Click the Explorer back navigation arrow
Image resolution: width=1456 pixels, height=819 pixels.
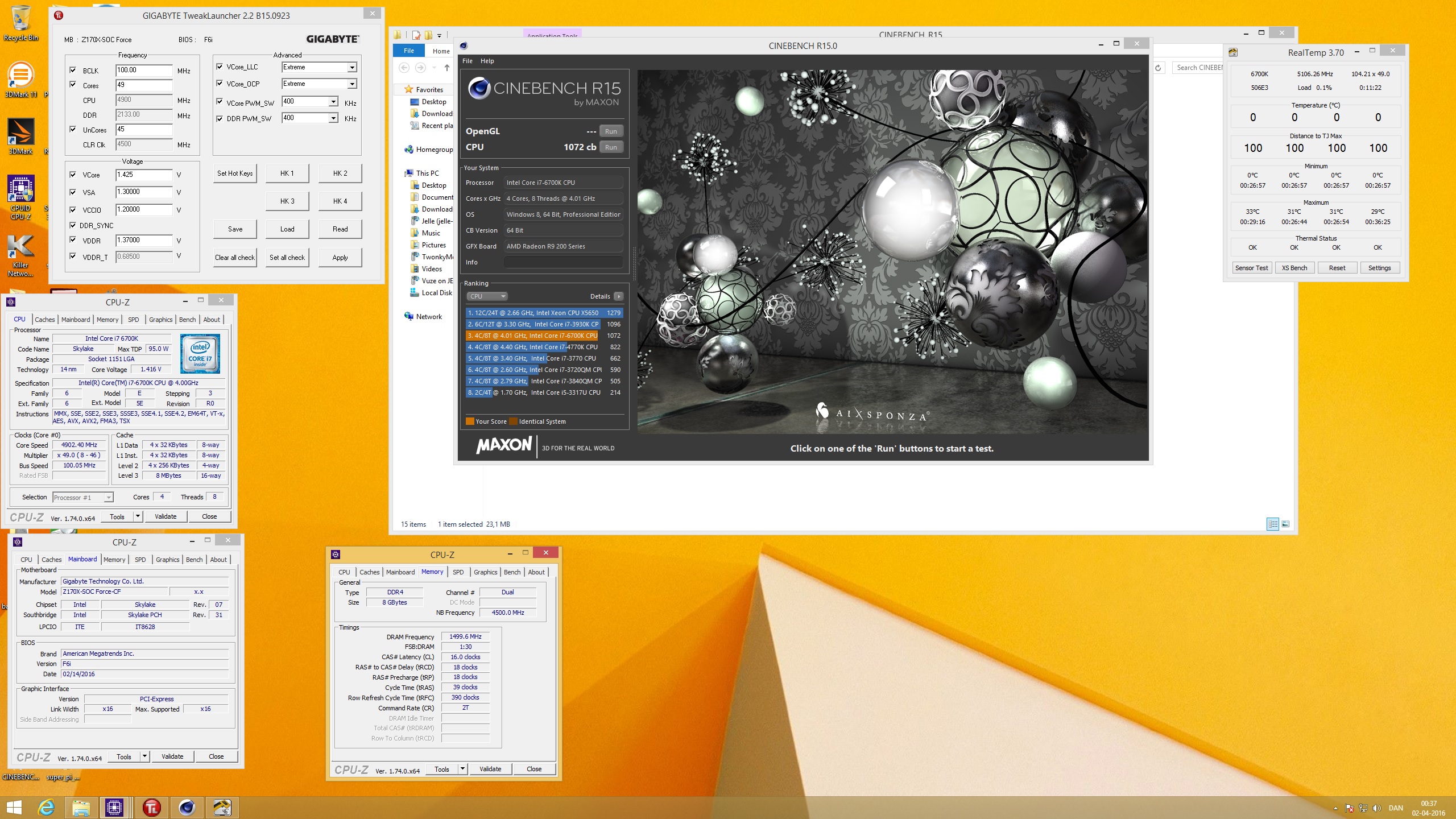(x=404, y=68)
